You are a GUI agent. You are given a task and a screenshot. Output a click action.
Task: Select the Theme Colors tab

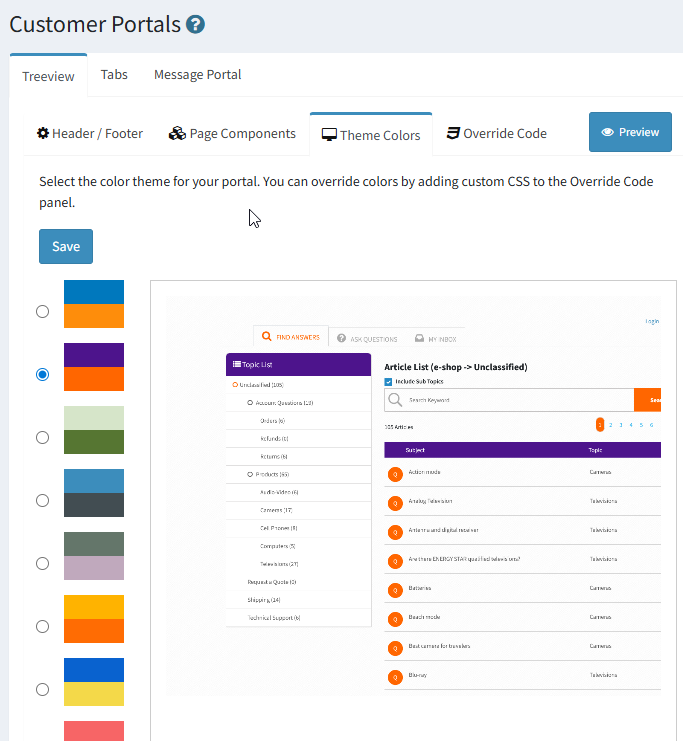coord(371,135)
